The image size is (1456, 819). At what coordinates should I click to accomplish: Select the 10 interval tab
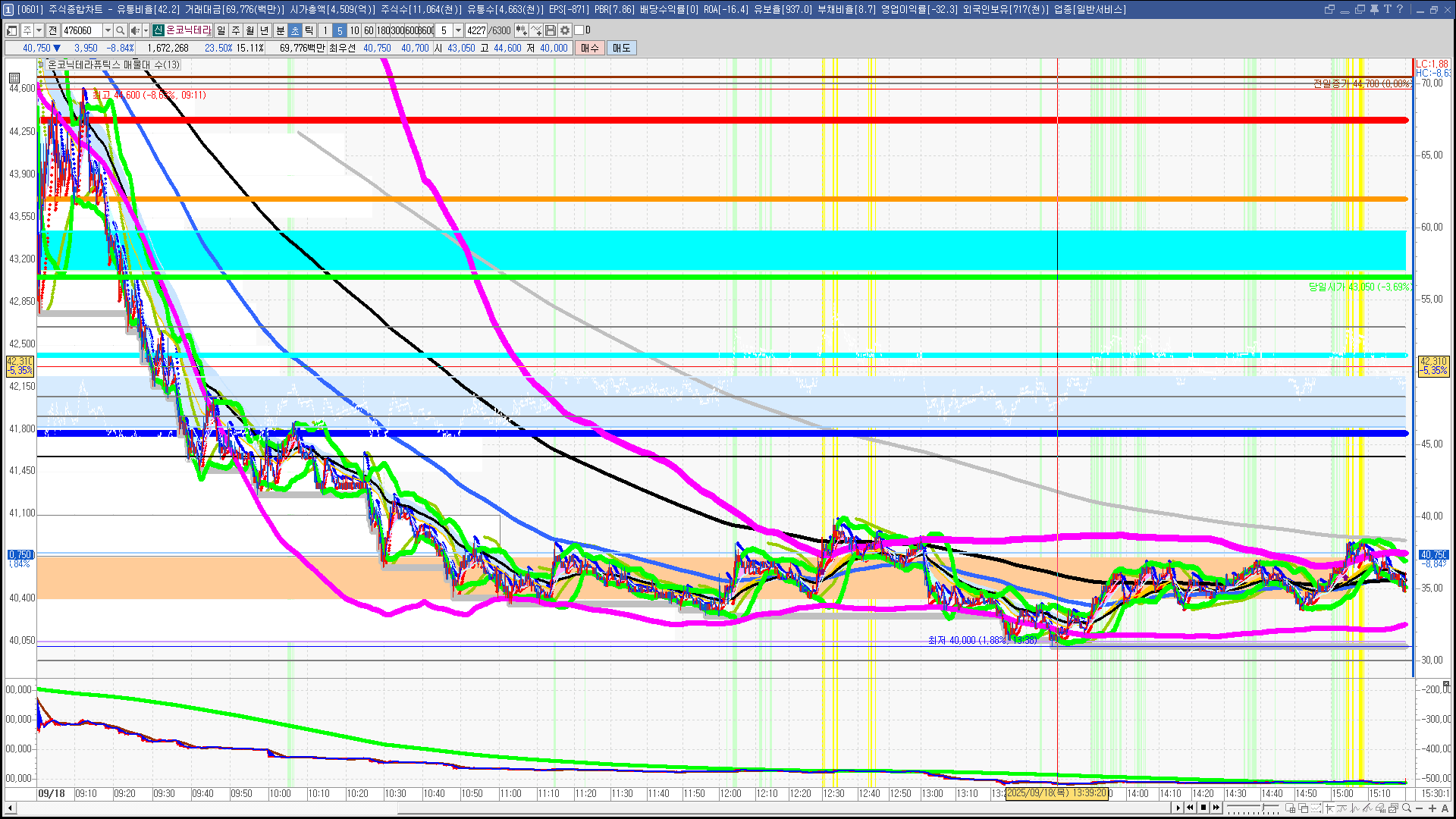point(354,30)
